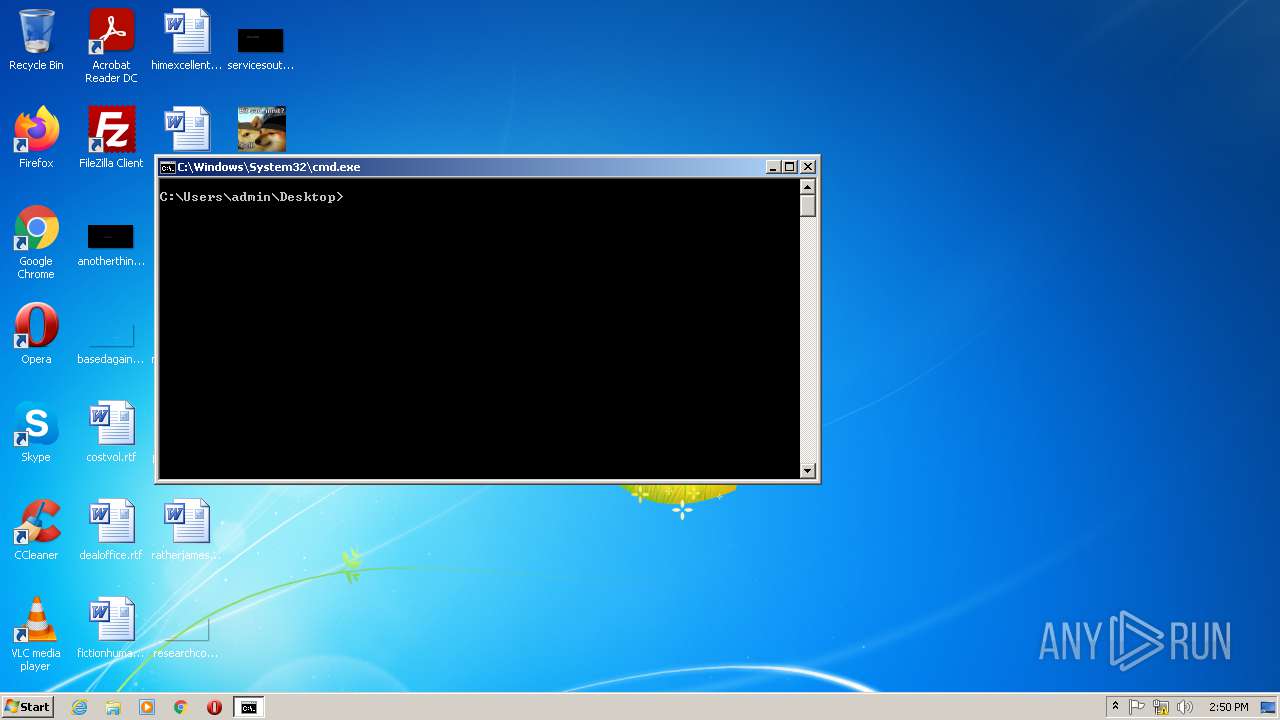Maximize the cmd.exe window
The height and width of the screenshot is (720, 1280).
coord(789,167)
